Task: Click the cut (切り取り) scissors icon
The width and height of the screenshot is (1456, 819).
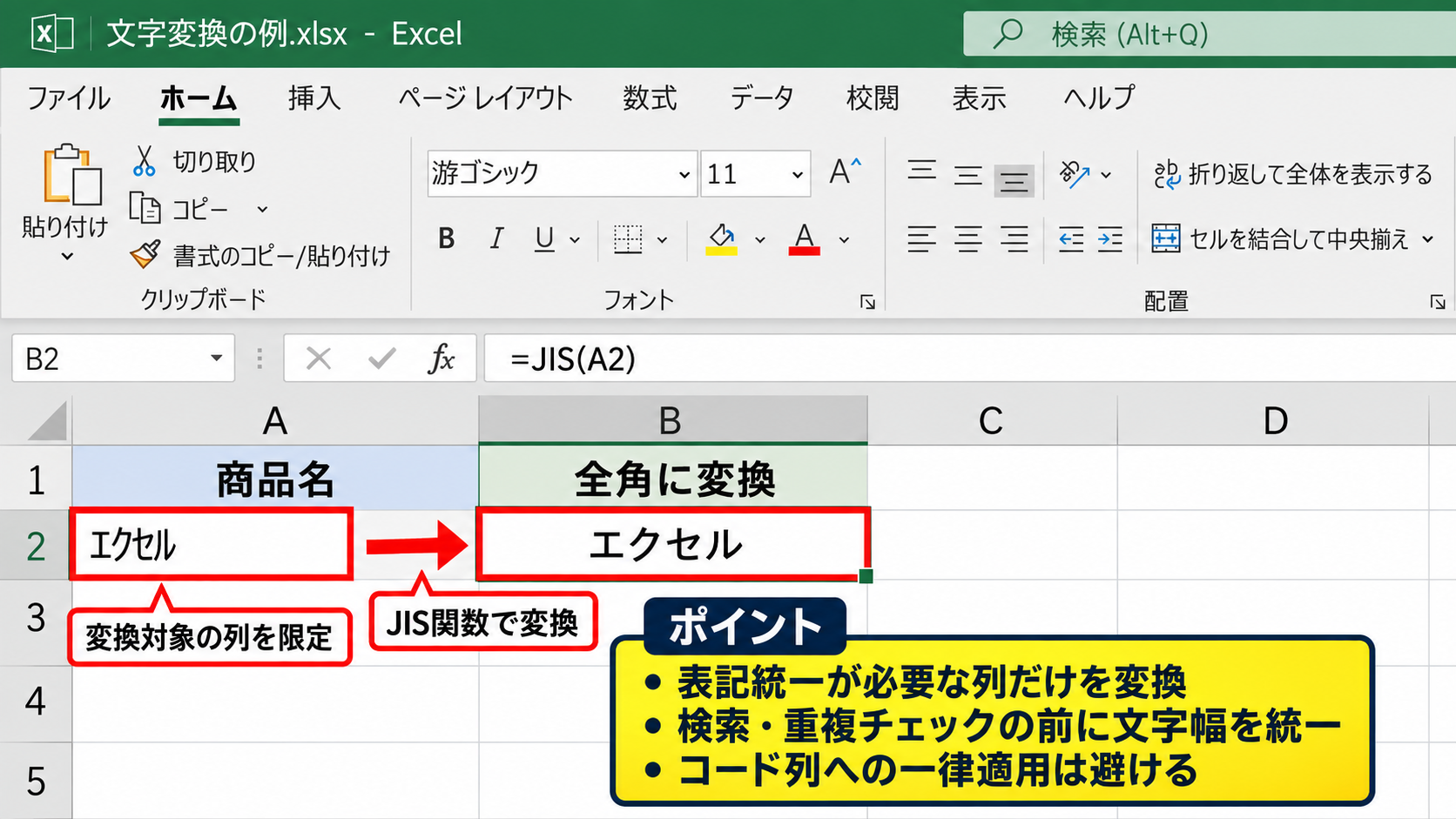Action: 144,161
